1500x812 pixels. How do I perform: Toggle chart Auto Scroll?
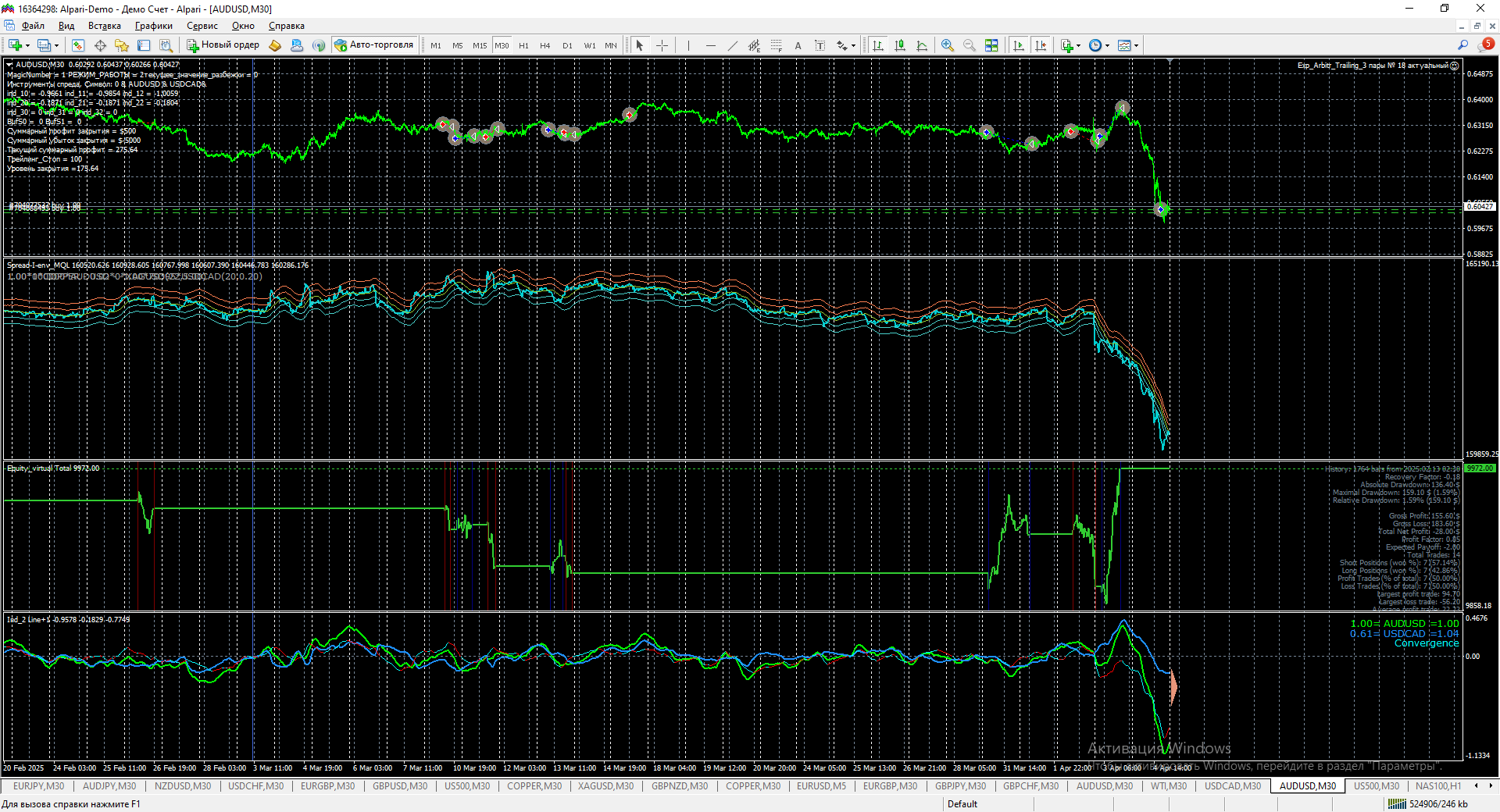[x=1019, y=45]
